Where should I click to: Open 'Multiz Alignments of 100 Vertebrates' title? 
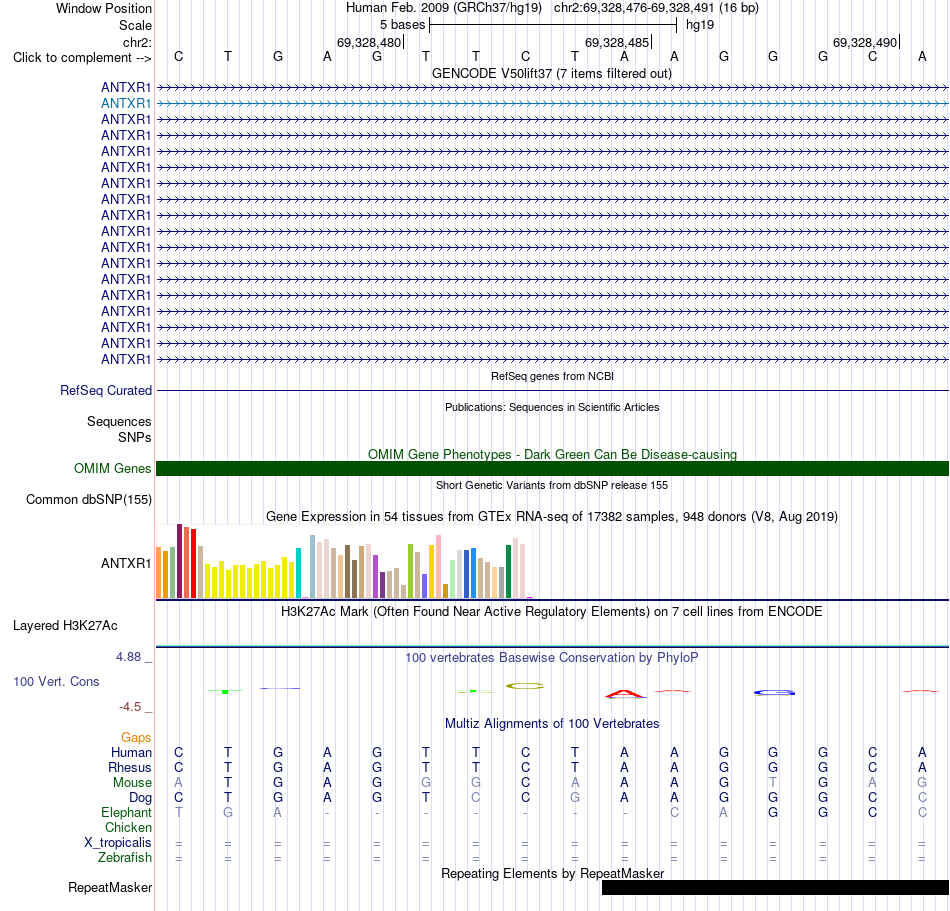coord(552,724)
